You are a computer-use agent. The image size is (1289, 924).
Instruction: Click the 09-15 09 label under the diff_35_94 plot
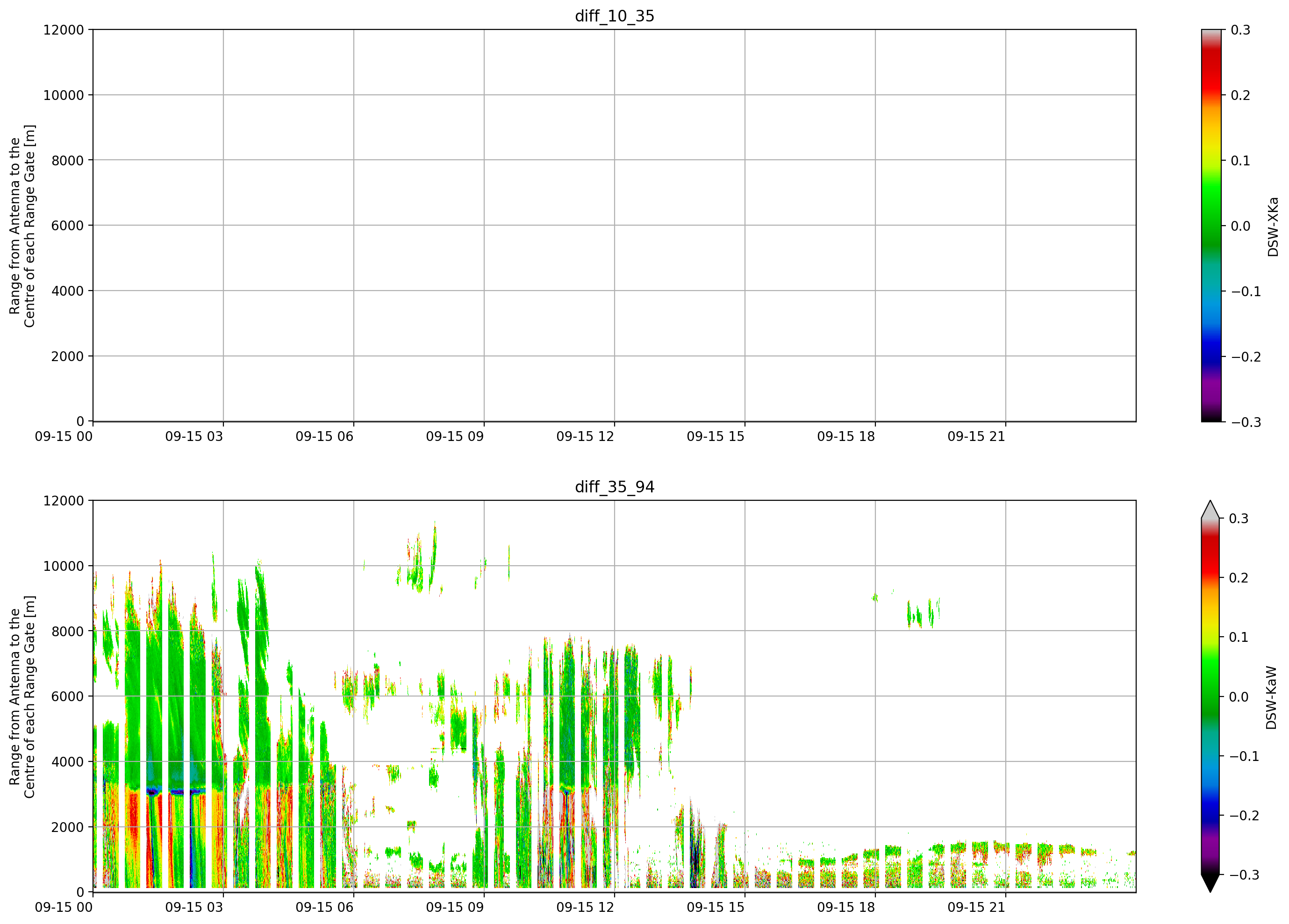[455, 907]
